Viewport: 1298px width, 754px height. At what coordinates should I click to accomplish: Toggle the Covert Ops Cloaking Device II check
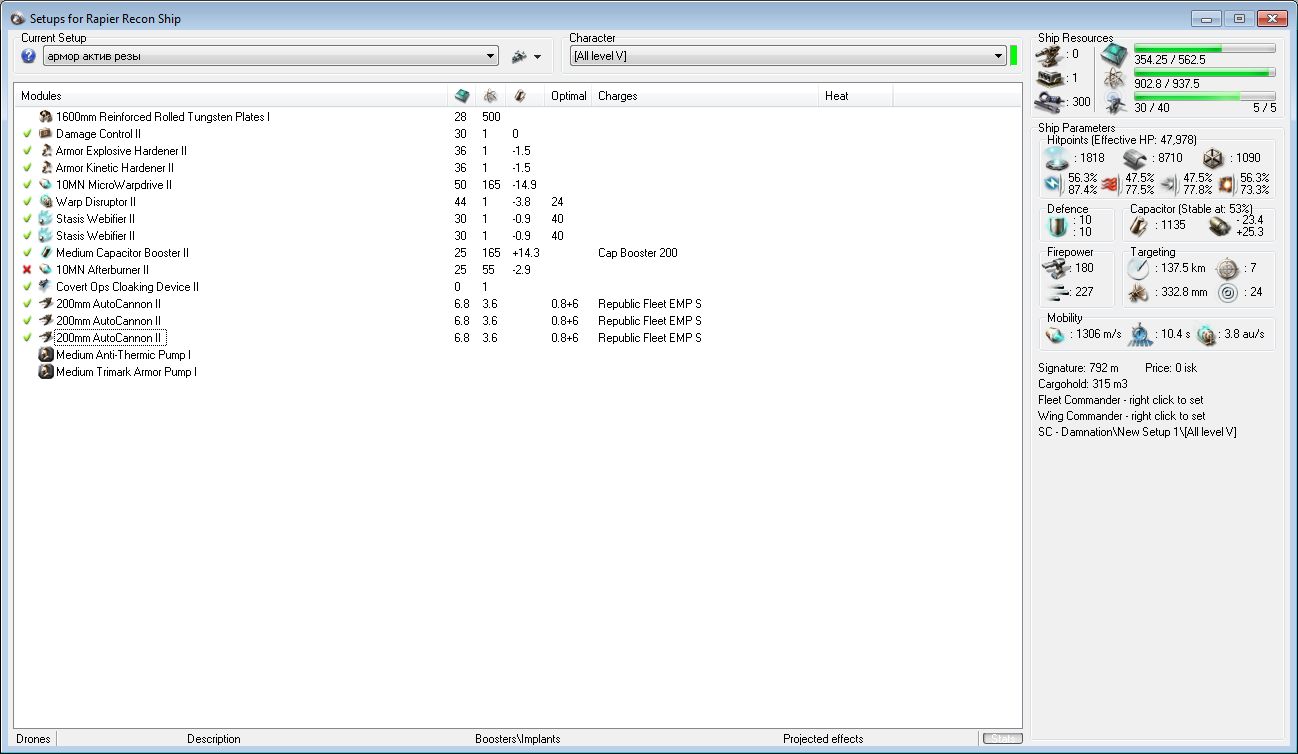27,287
